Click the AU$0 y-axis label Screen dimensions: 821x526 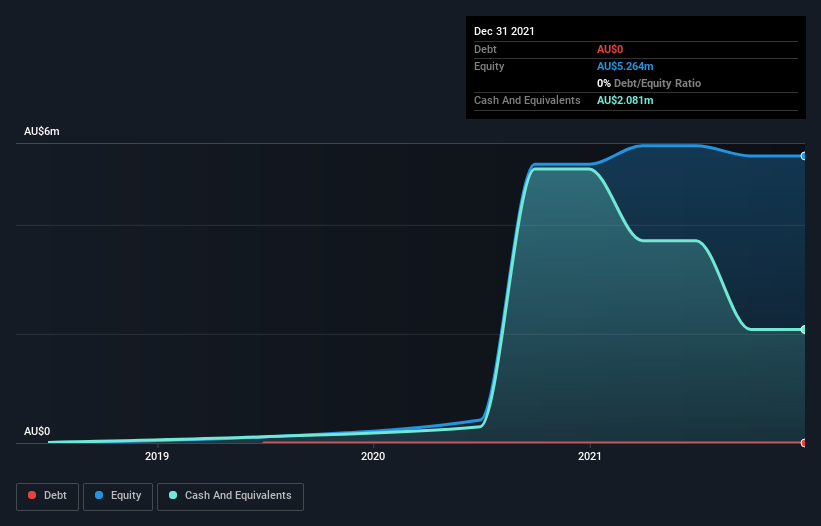pos(37,431)
